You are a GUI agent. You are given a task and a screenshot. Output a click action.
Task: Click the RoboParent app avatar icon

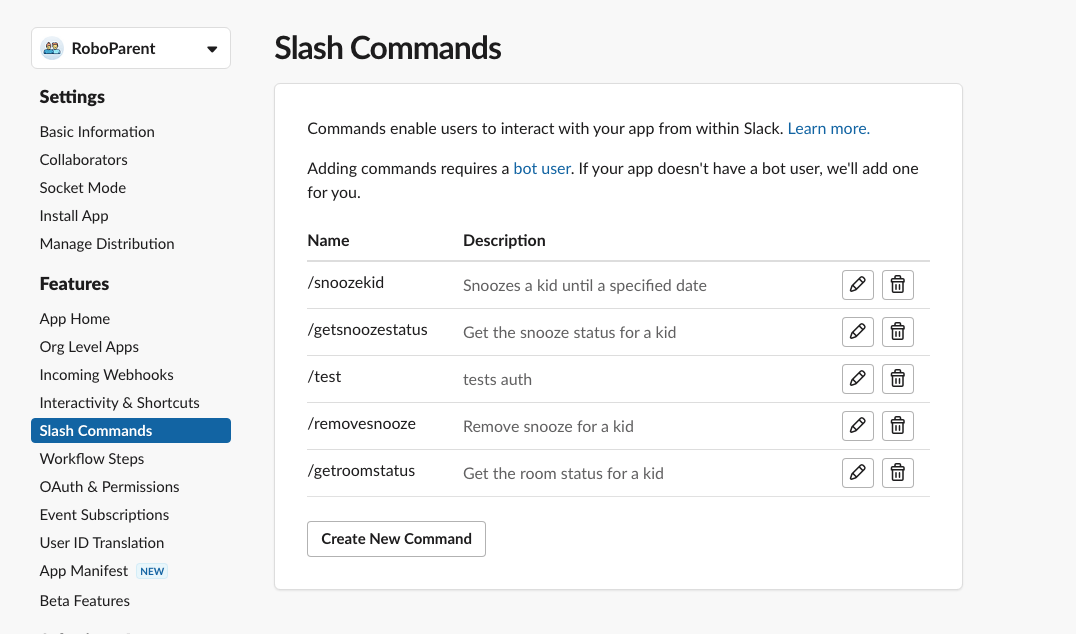[x=51, y=47]
